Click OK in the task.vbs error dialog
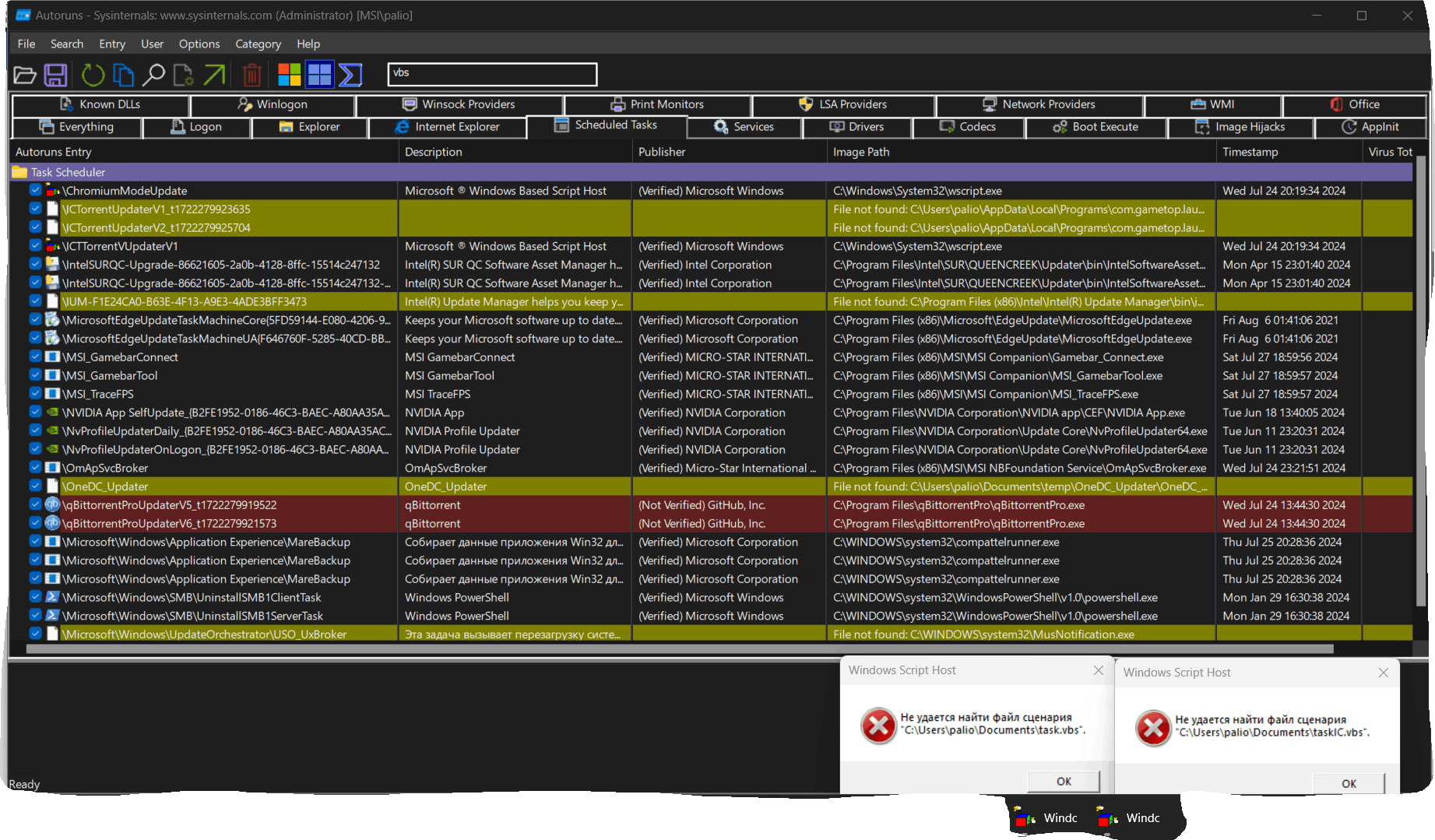1435x840 pixels. pyautogui.click(x=1064, y=782)
